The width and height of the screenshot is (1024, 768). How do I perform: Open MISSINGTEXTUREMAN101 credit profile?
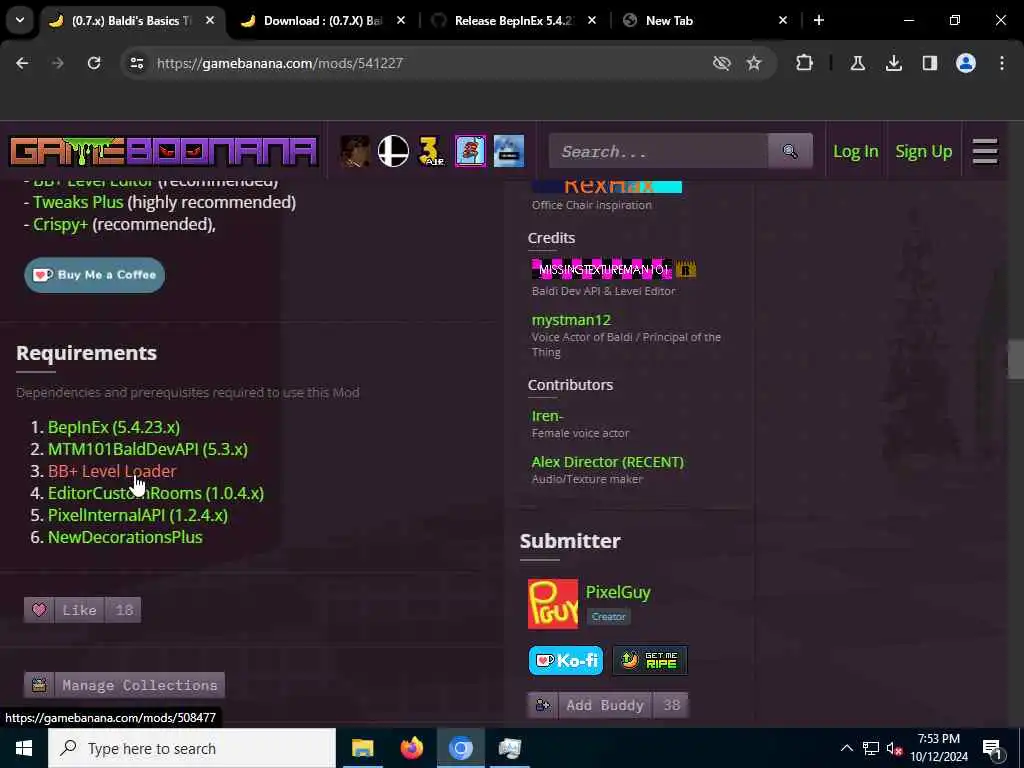pos(601,269)
